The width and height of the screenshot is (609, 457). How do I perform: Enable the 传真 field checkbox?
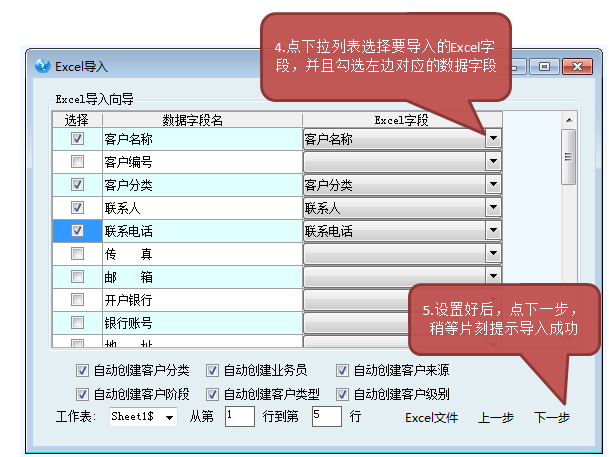77,254
